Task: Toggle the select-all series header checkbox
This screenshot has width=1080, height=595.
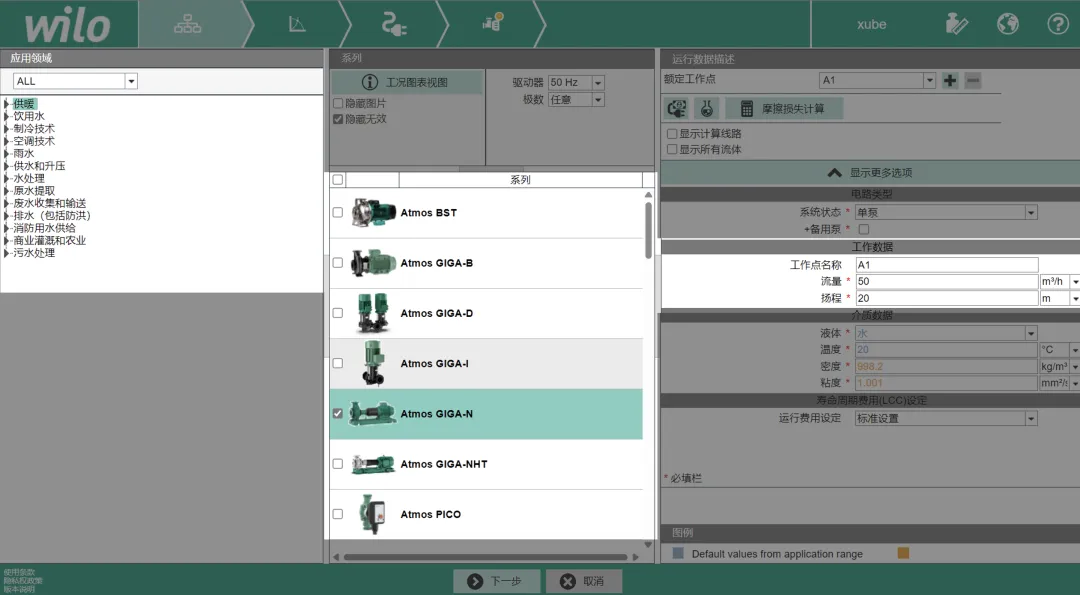Action: click(338, 180)
